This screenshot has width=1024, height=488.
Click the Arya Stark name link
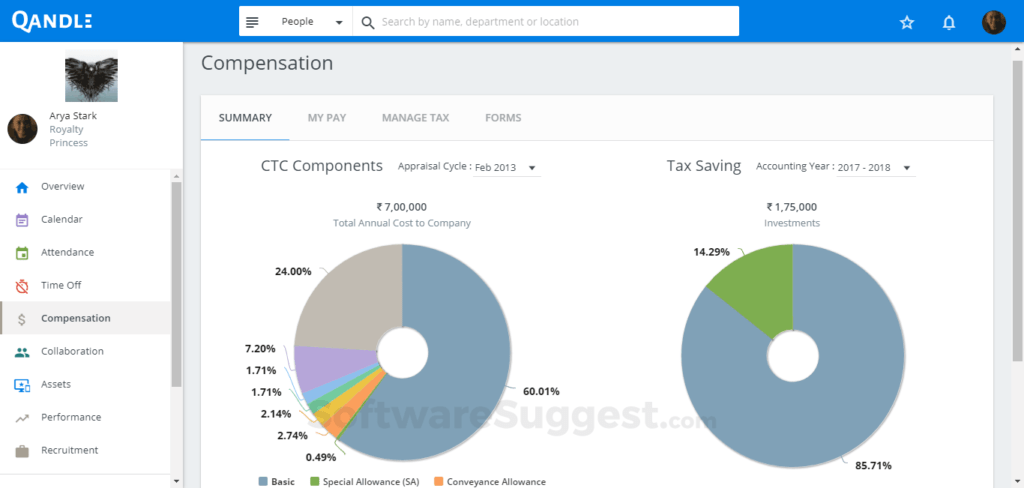pyautogui.click(x=73, y=116)
